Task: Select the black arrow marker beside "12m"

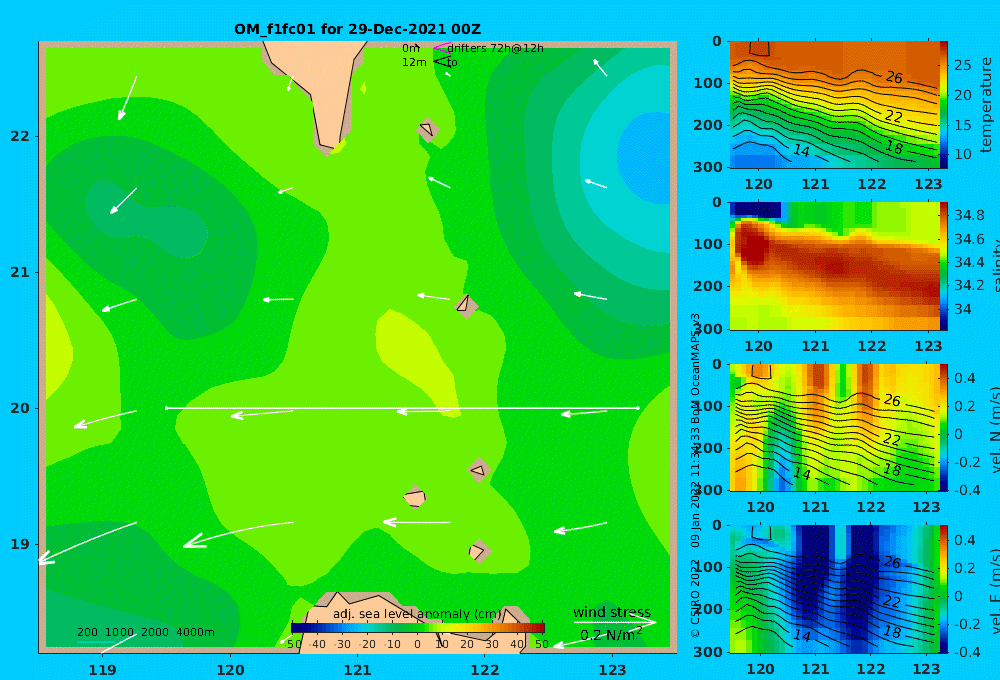Action: coord(442,62)
